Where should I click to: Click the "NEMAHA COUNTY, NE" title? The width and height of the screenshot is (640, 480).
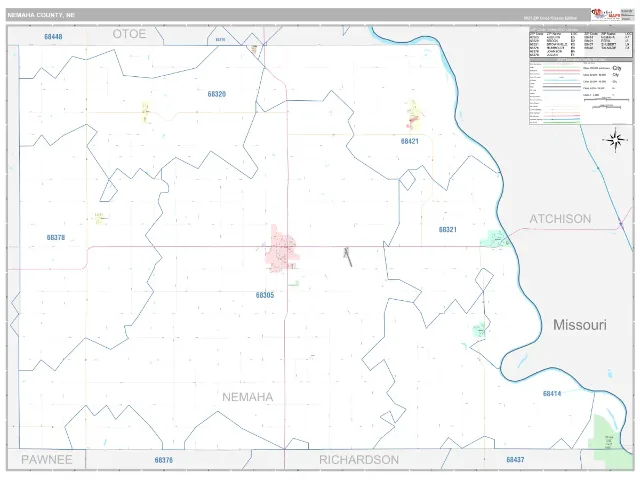click(41, 15)
